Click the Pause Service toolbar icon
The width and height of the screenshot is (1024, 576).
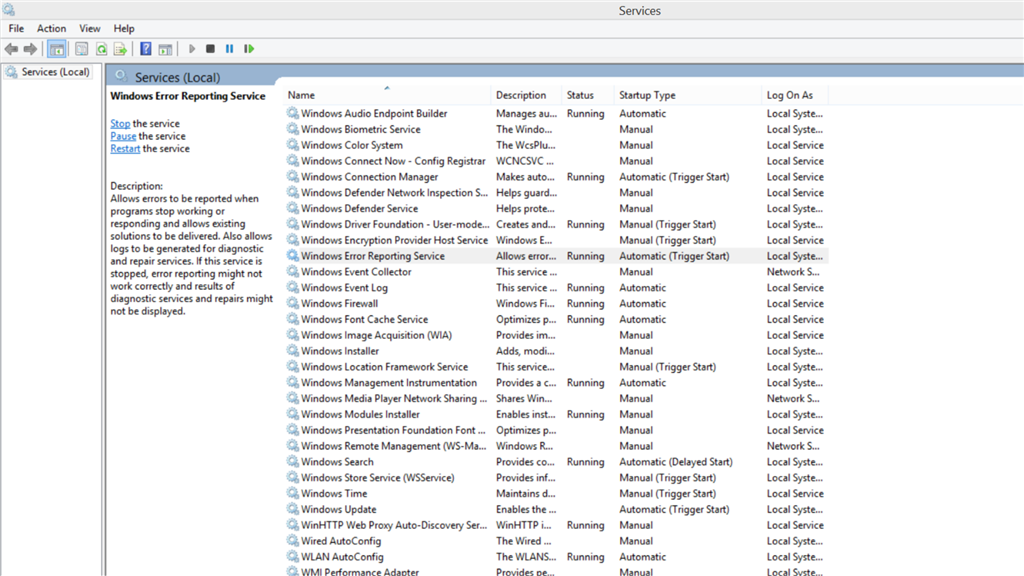pos(229,49)
